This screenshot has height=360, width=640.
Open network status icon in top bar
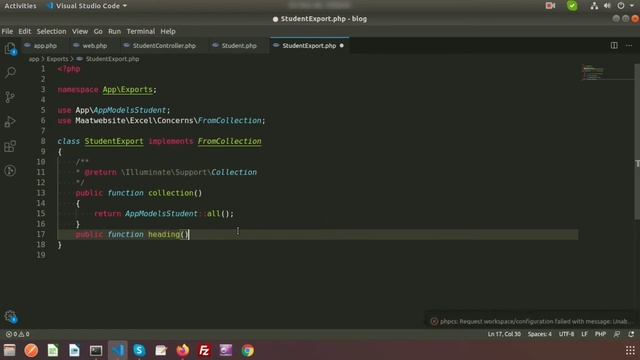tap(594, 6)
